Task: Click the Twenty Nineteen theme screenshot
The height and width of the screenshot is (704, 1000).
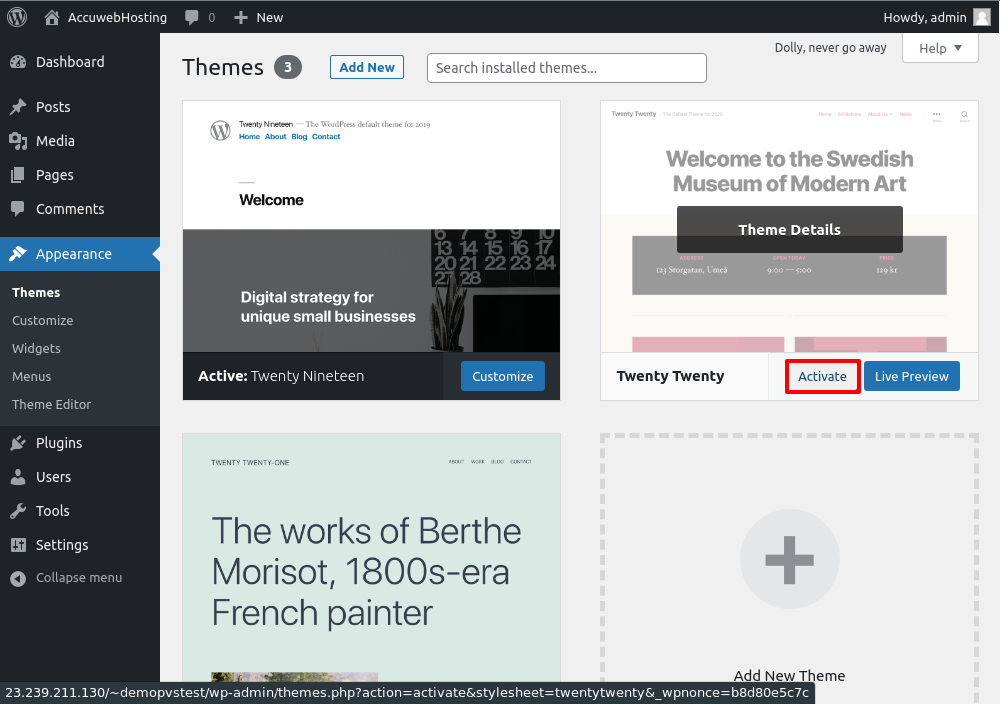Action: [x=371, y=226]
